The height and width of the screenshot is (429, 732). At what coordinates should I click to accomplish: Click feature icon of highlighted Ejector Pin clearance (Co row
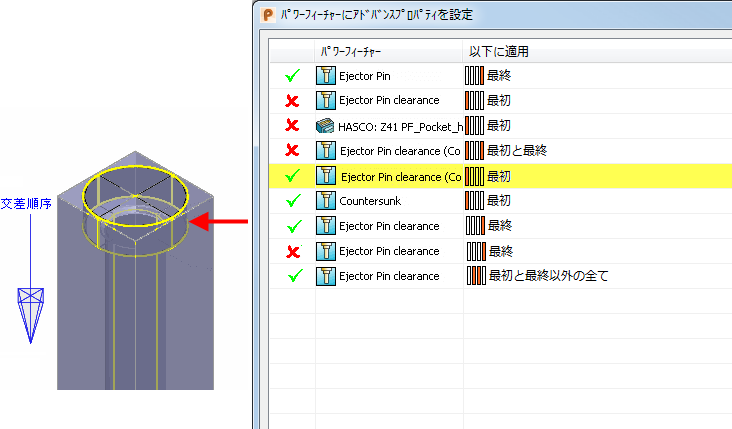[326, 176]
